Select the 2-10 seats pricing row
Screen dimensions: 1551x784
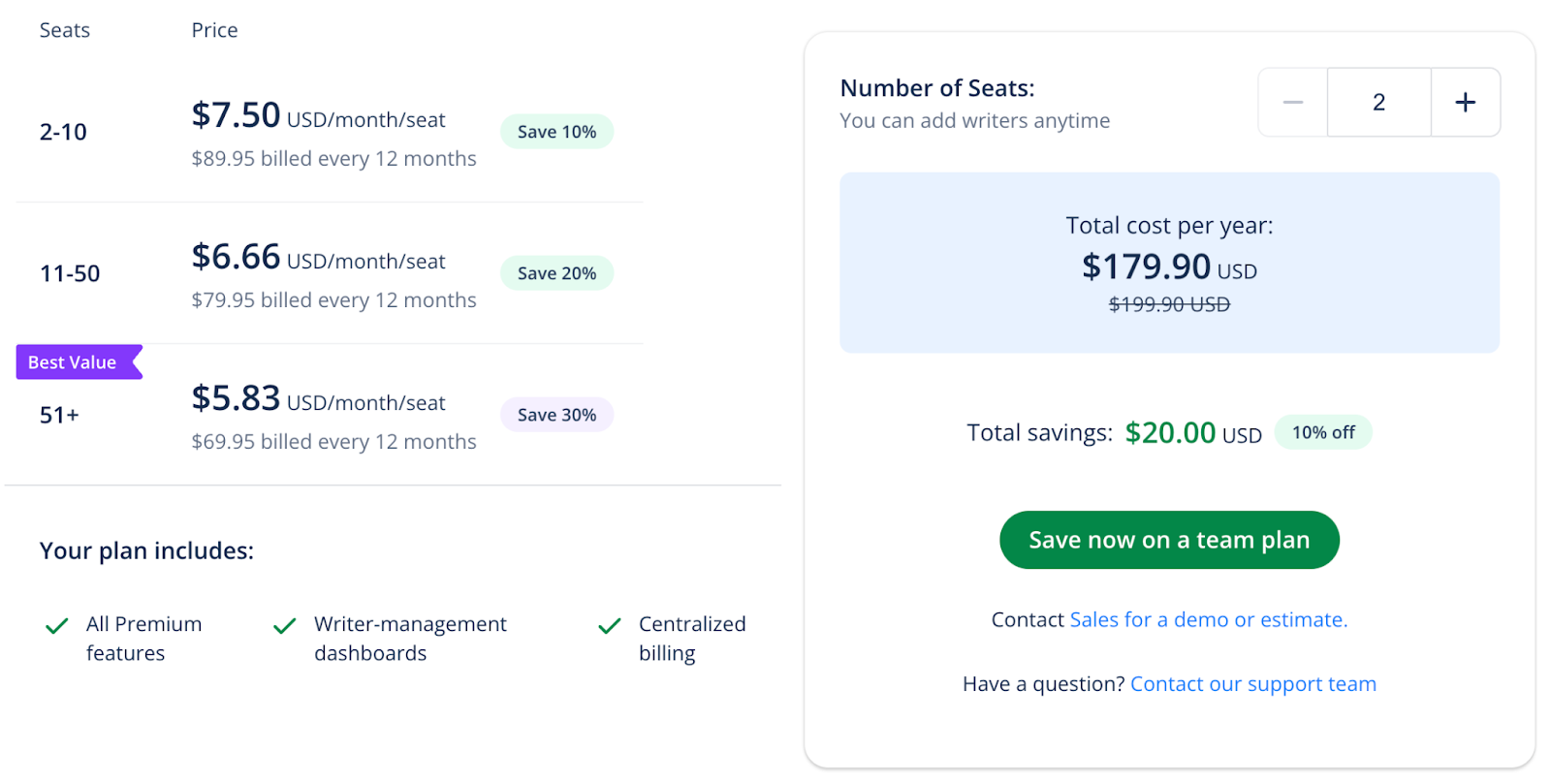pos(63,132)
